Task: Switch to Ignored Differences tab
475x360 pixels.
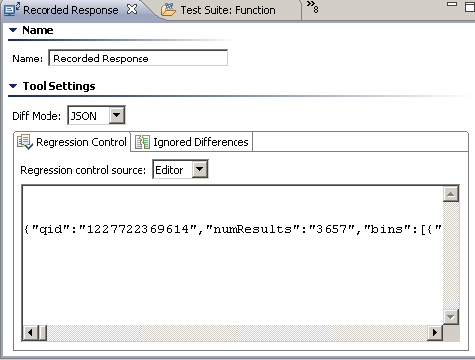Action: [191, 142]
